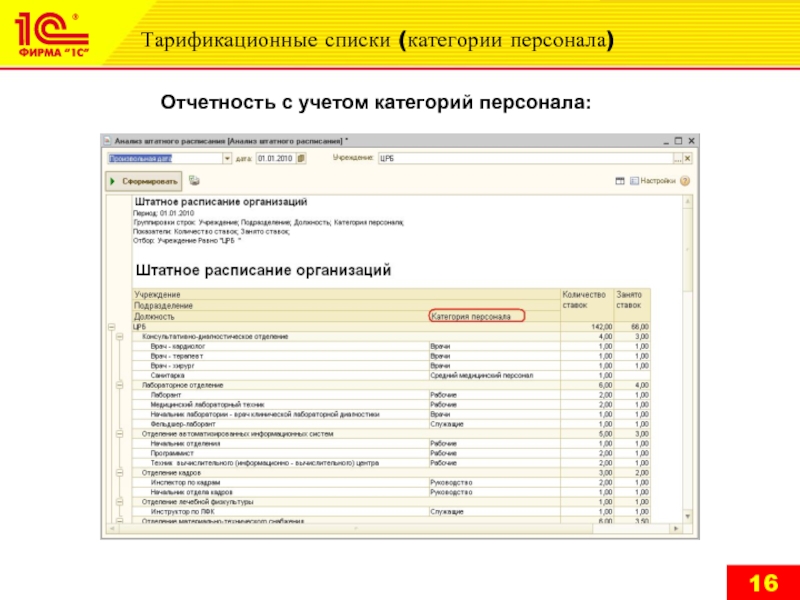Collapse Отделение лечебной физкультуры group
Screen dimensions: 800x600
pyautogui.click(x=119, y=502)
